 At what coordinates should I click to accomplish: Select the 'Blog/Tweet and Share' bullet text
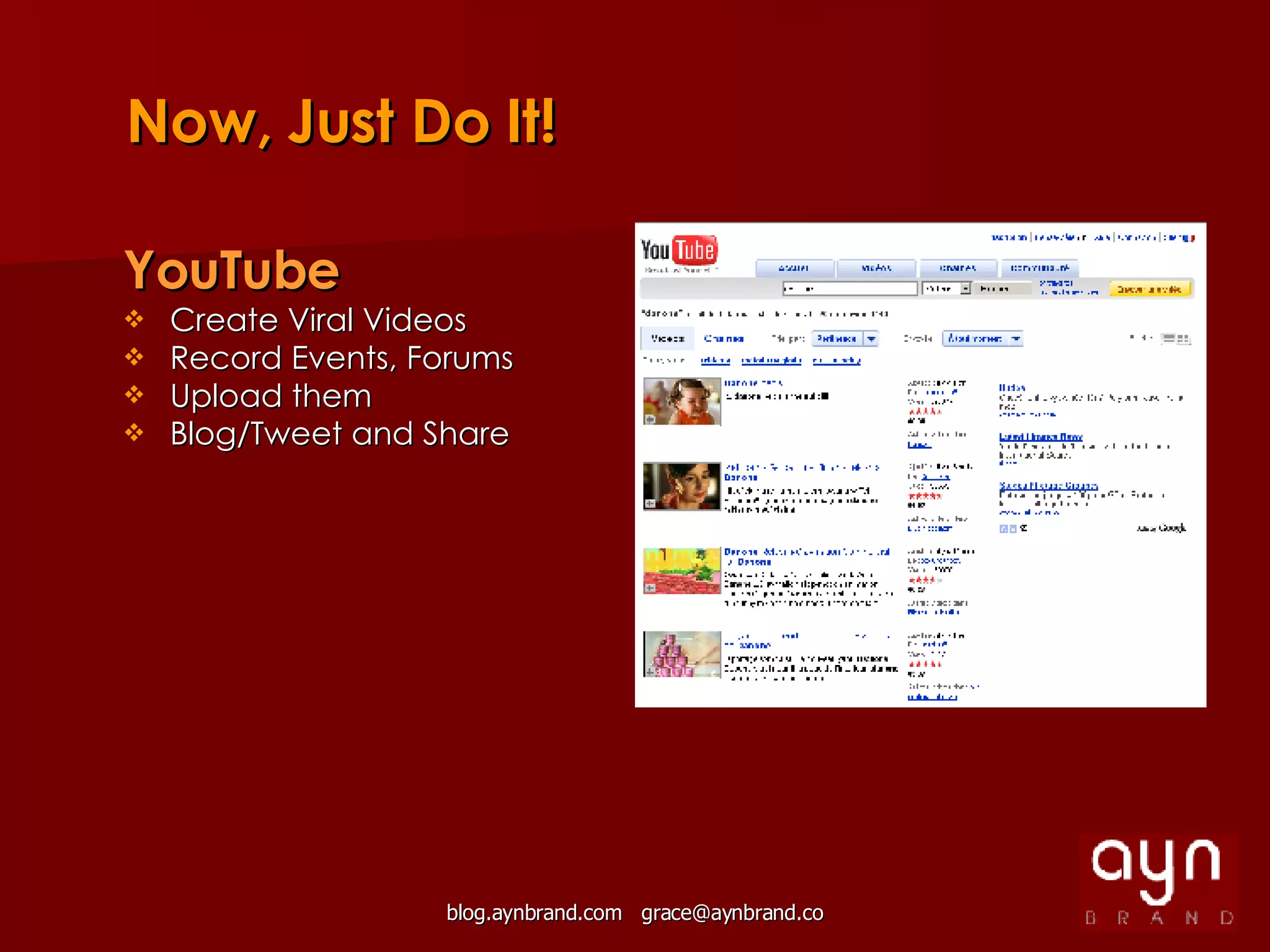point(340,433)
